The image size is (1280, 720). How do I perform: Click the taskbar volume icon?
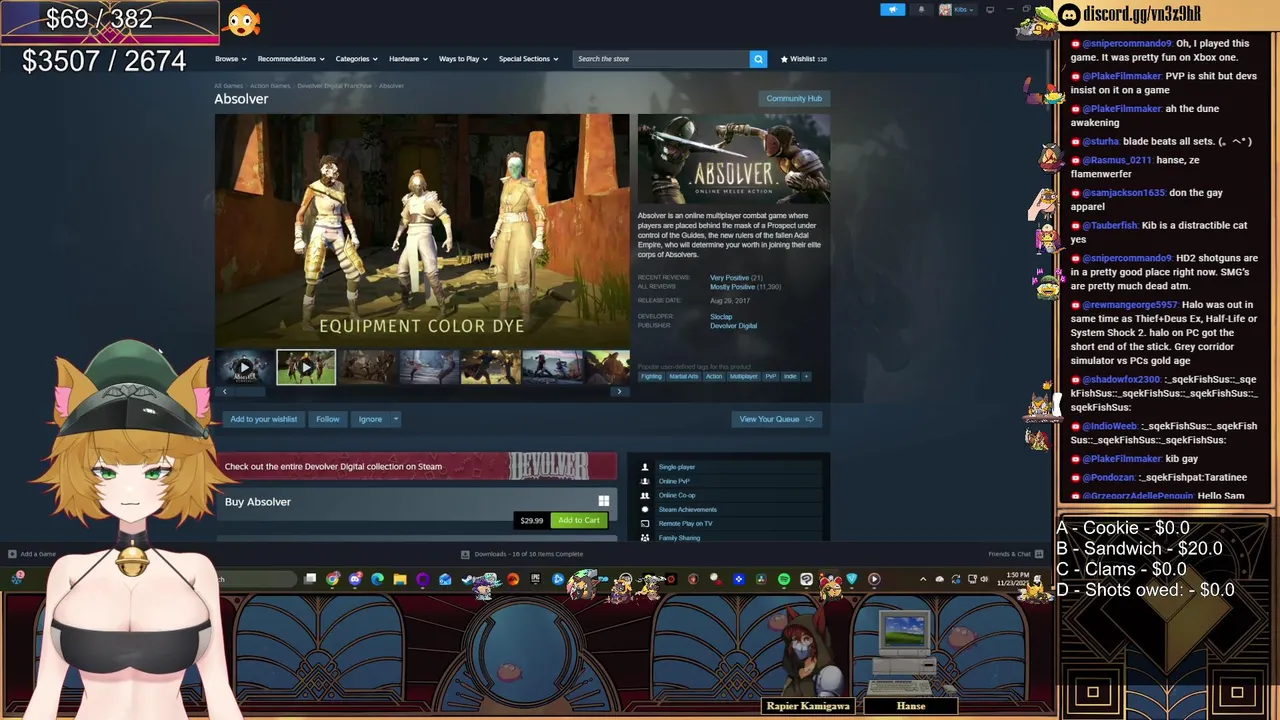point(985,579)
